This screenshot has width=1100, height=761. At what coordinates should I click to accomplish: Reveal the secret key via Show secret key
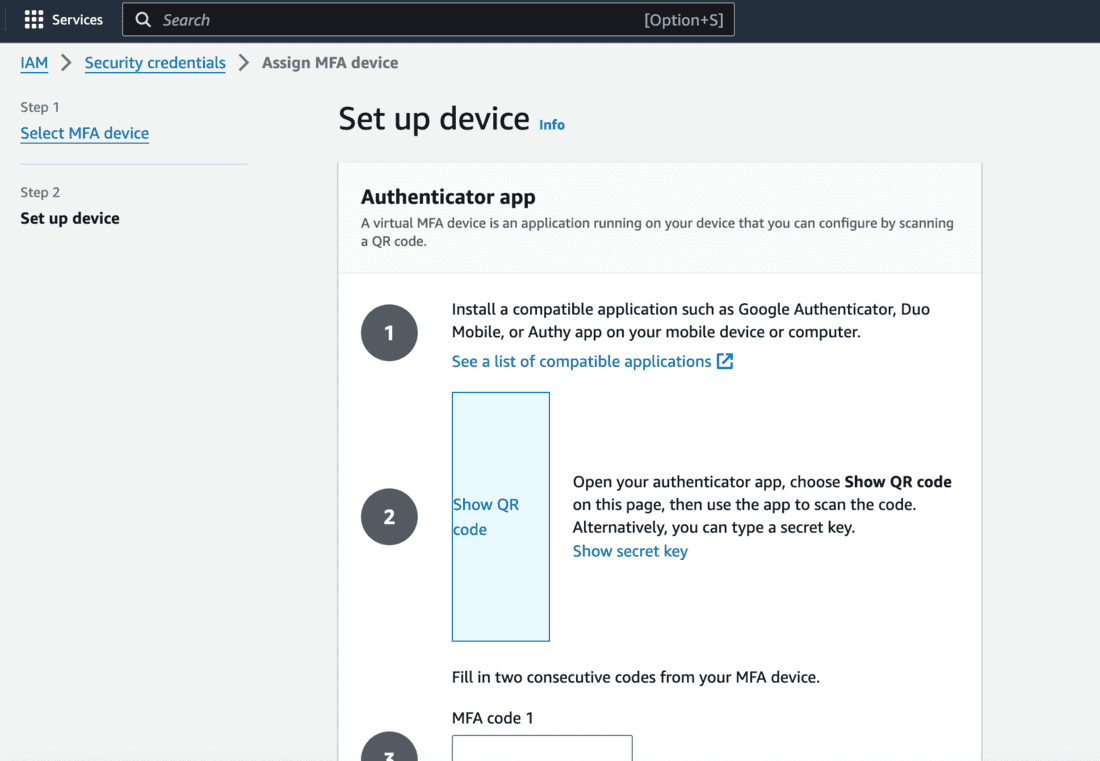[x=630, y=551]
